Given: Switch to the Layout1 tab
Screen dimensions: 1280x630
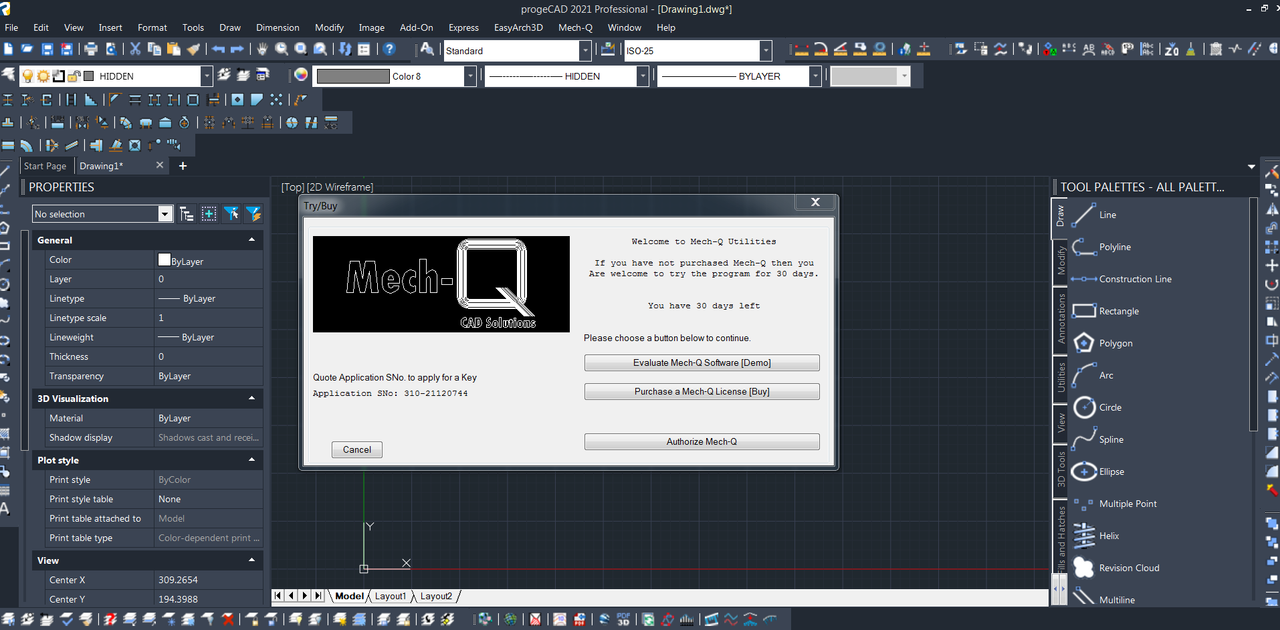Looking at the screenshot, I should 390,596.
